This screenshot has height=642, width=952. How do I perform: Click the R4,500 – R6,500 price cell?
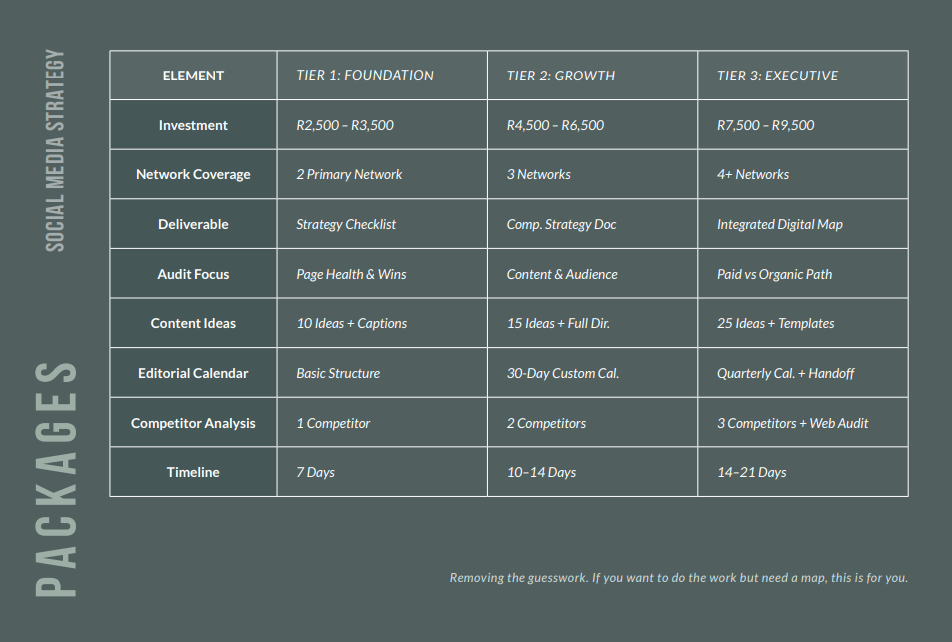click(555, 126)
